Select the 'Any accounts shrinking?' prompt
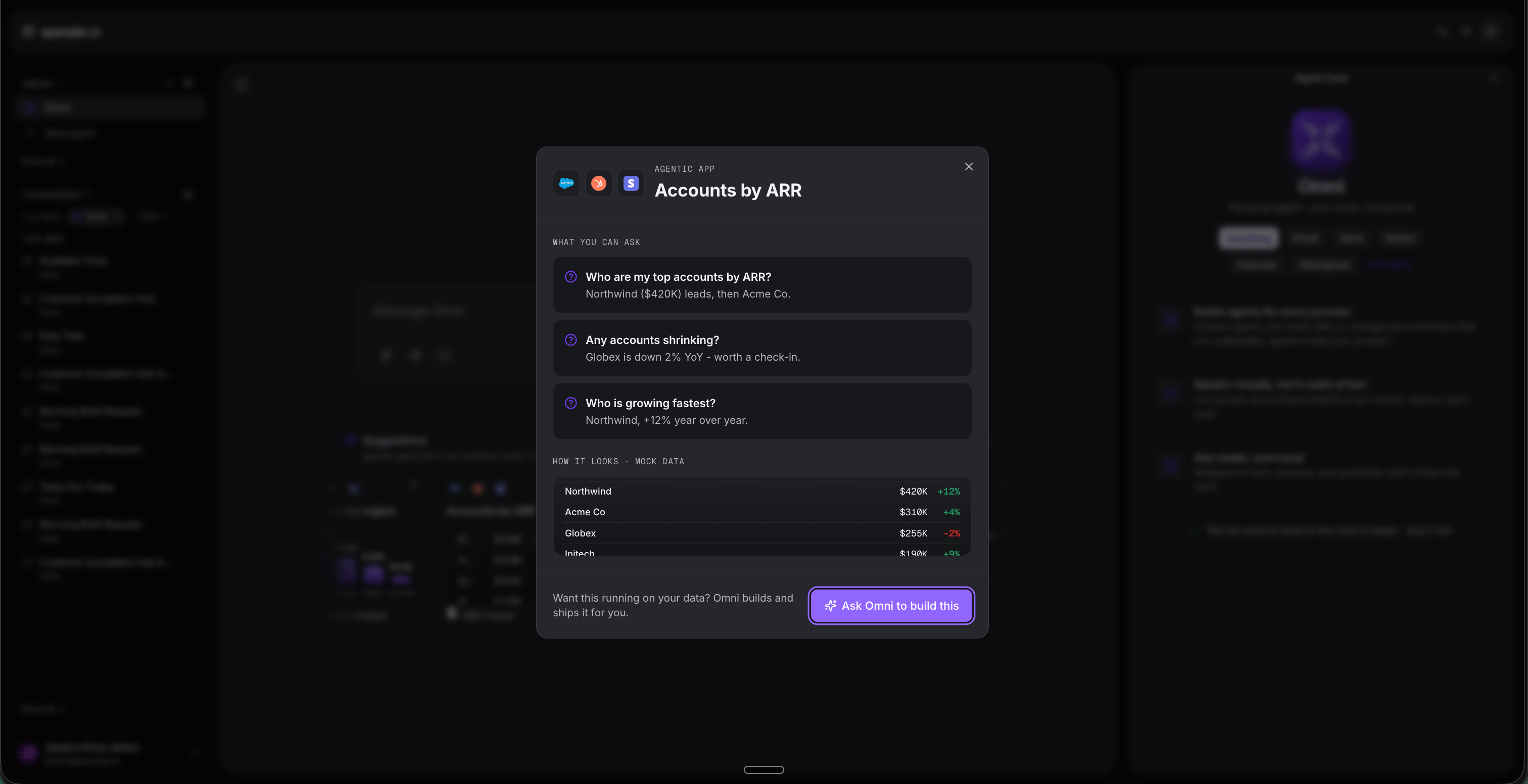The height and width of the screenshot is (784, 1528). (x=762, y=348)
